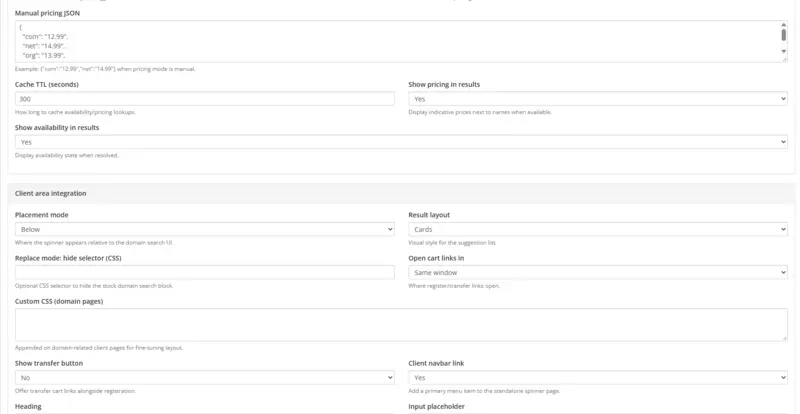Viewport: 800px width, 414px height.
Task: Click the register/transfer links open hint
Action: (454, 286)
